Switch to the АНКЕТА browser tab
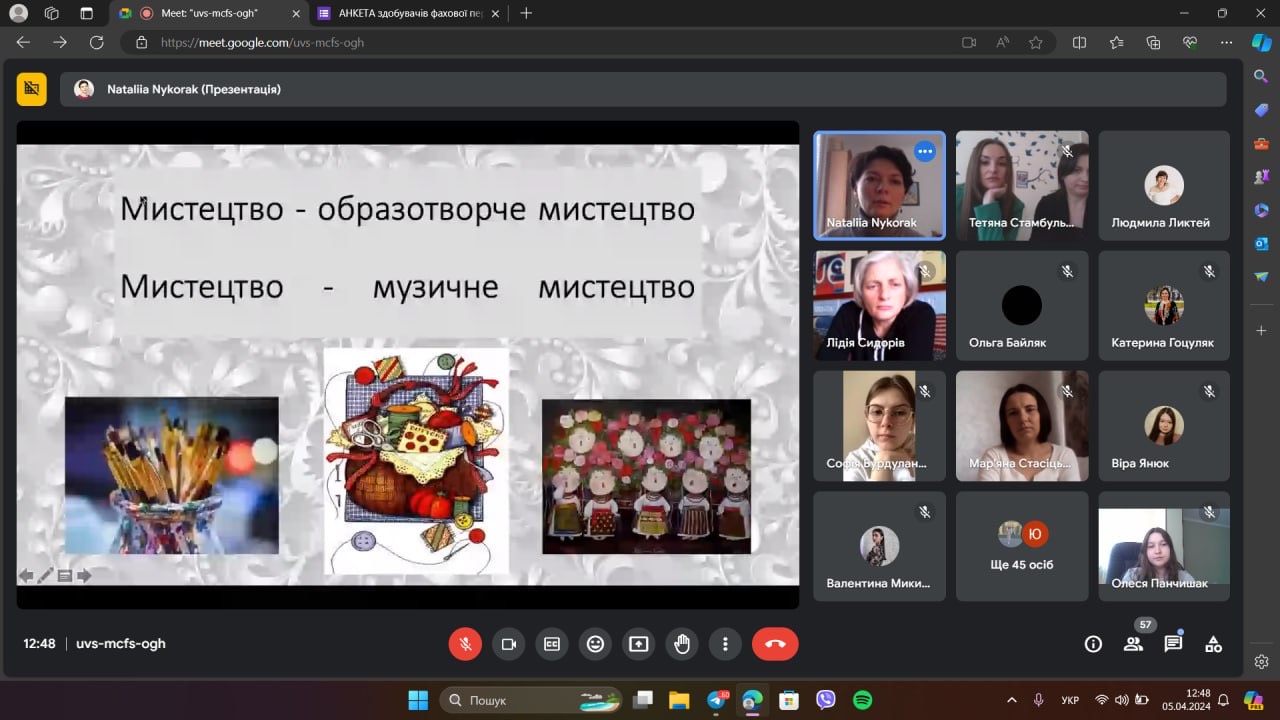Viewport: 1280px width, 720px height. tap(407, 13)
